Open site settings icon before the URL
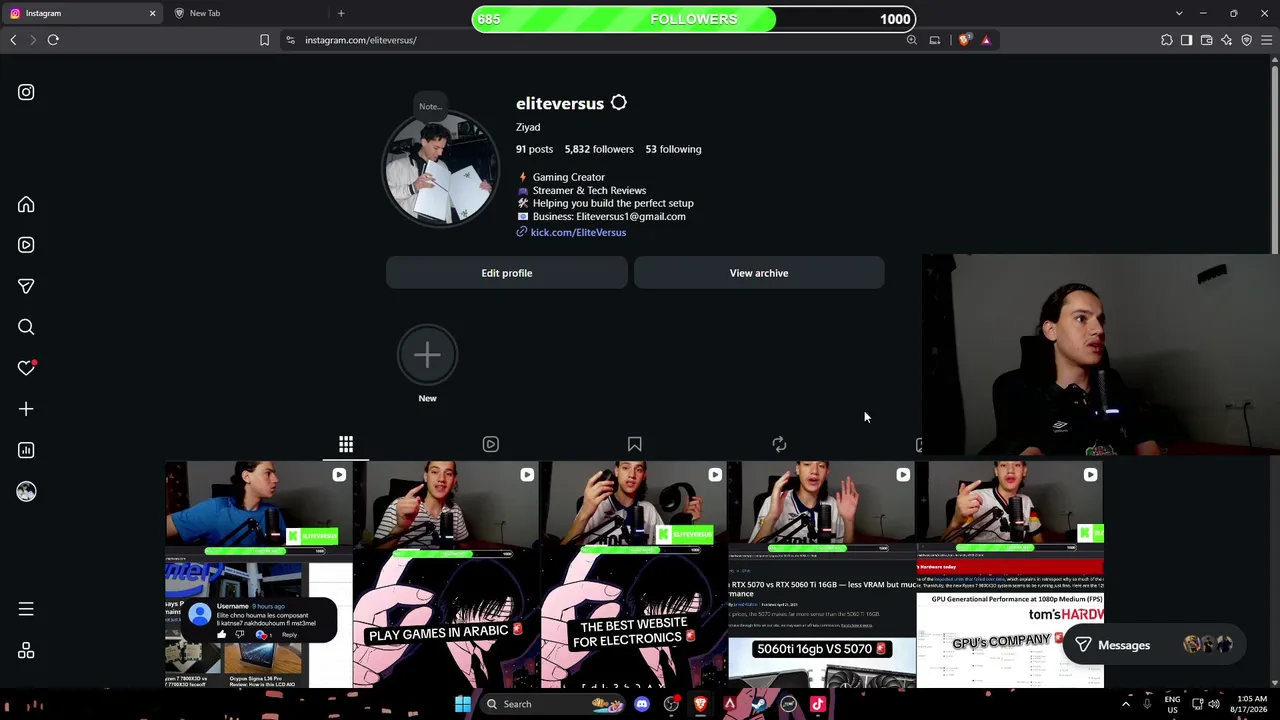 point(290,40)
